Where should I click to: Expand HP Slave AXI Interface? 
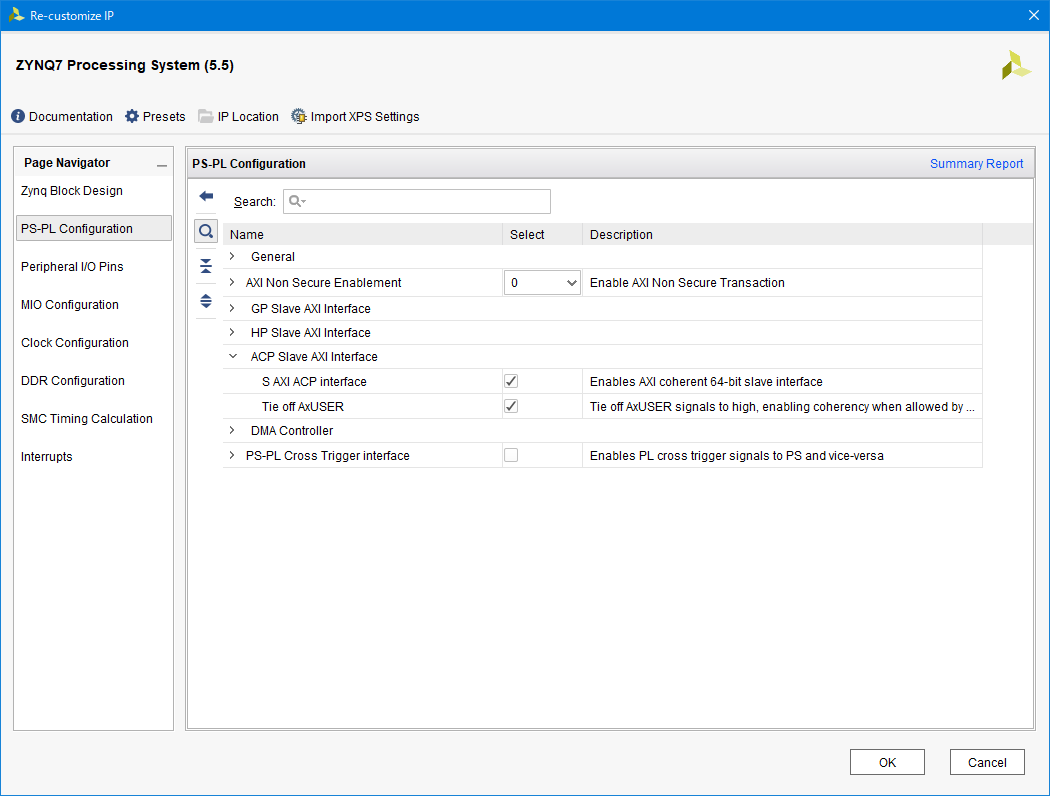point(232,332)
